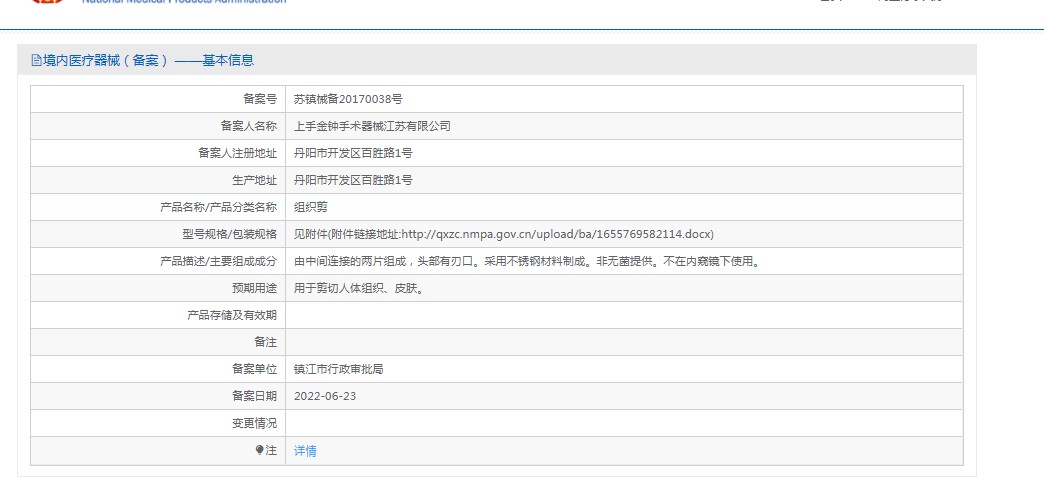Click the 产品描述/主要组成成分 label
Image resolution: width=1044 pixels, height=487 pixels.
coord(218,261)
